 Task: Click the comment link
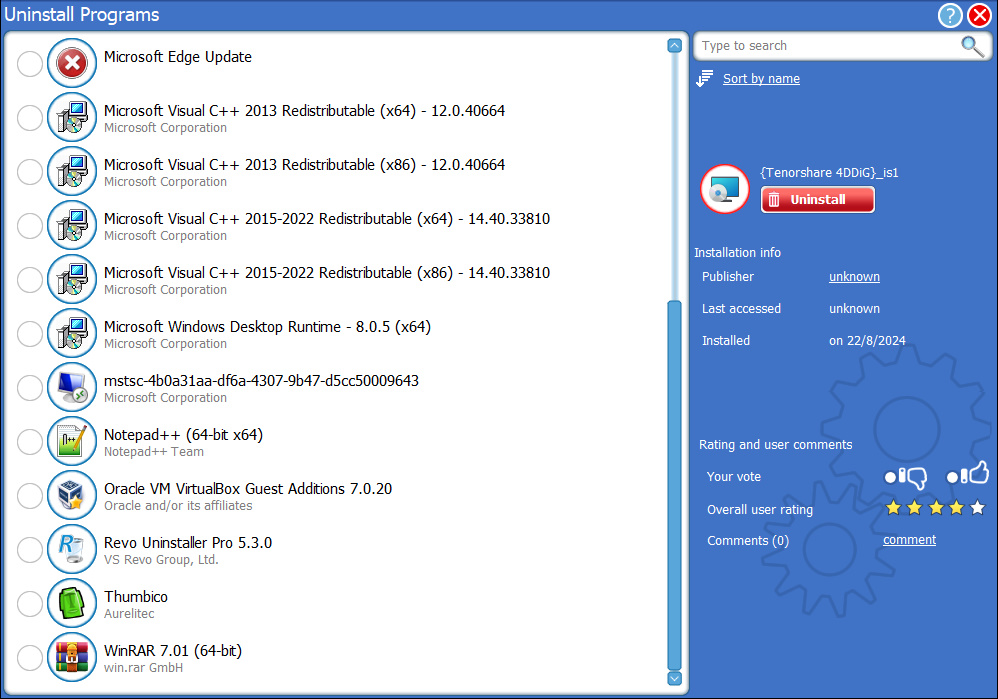tap(909, 540)
